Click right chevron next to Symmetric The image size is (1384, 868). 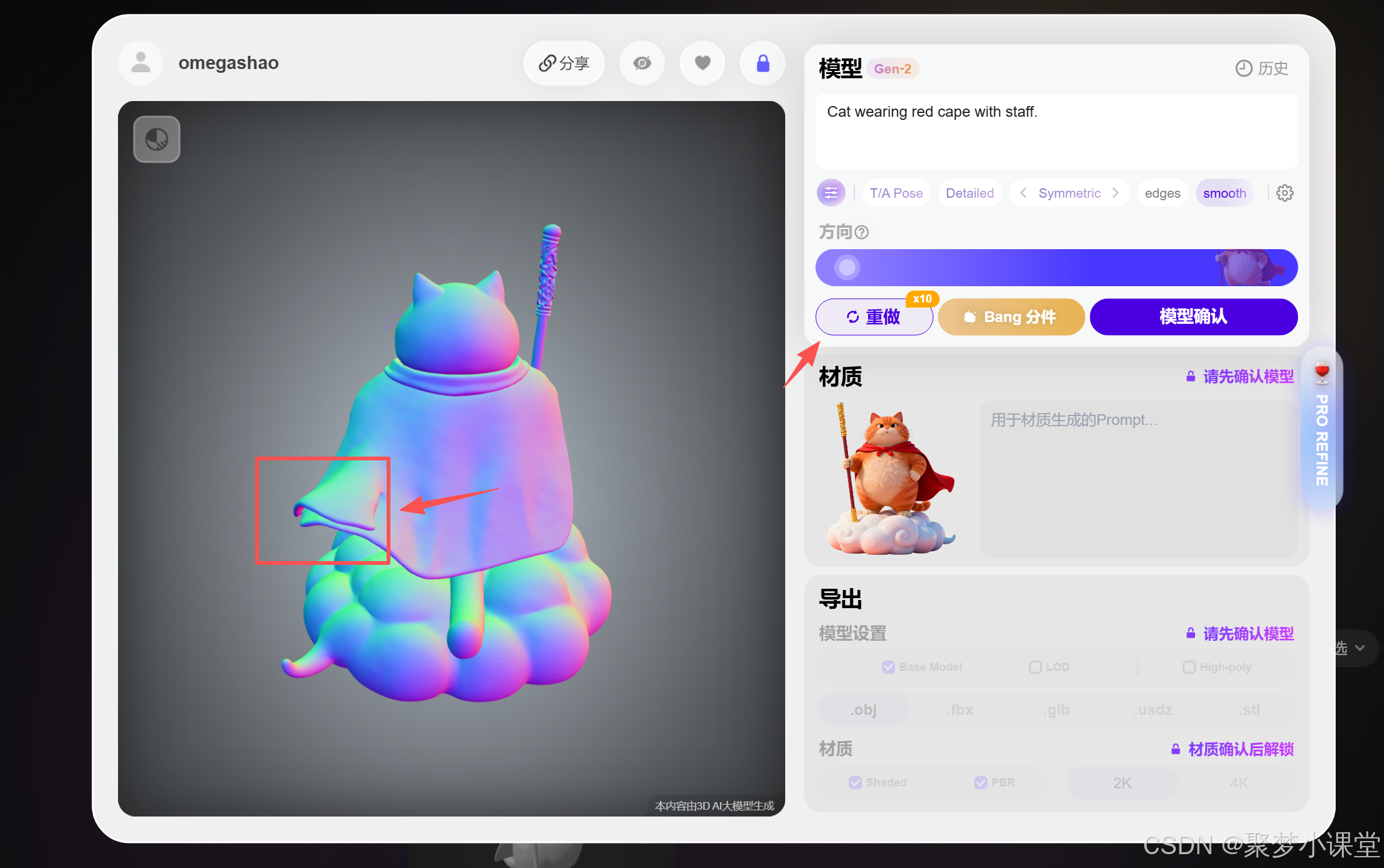tap(1115, 193)
